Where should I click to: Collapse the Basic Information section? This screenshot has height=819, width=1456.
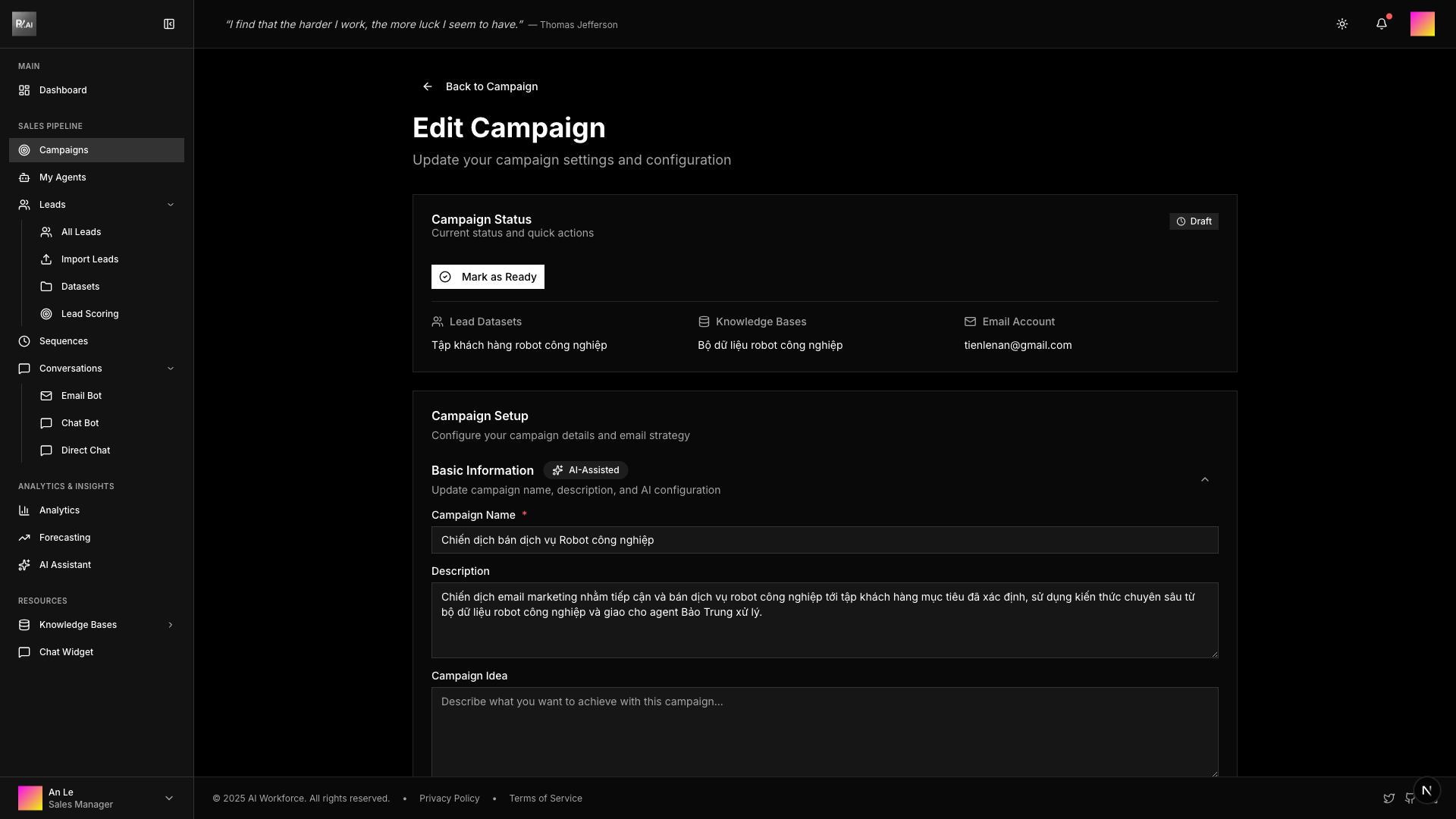pos(1204,479)
